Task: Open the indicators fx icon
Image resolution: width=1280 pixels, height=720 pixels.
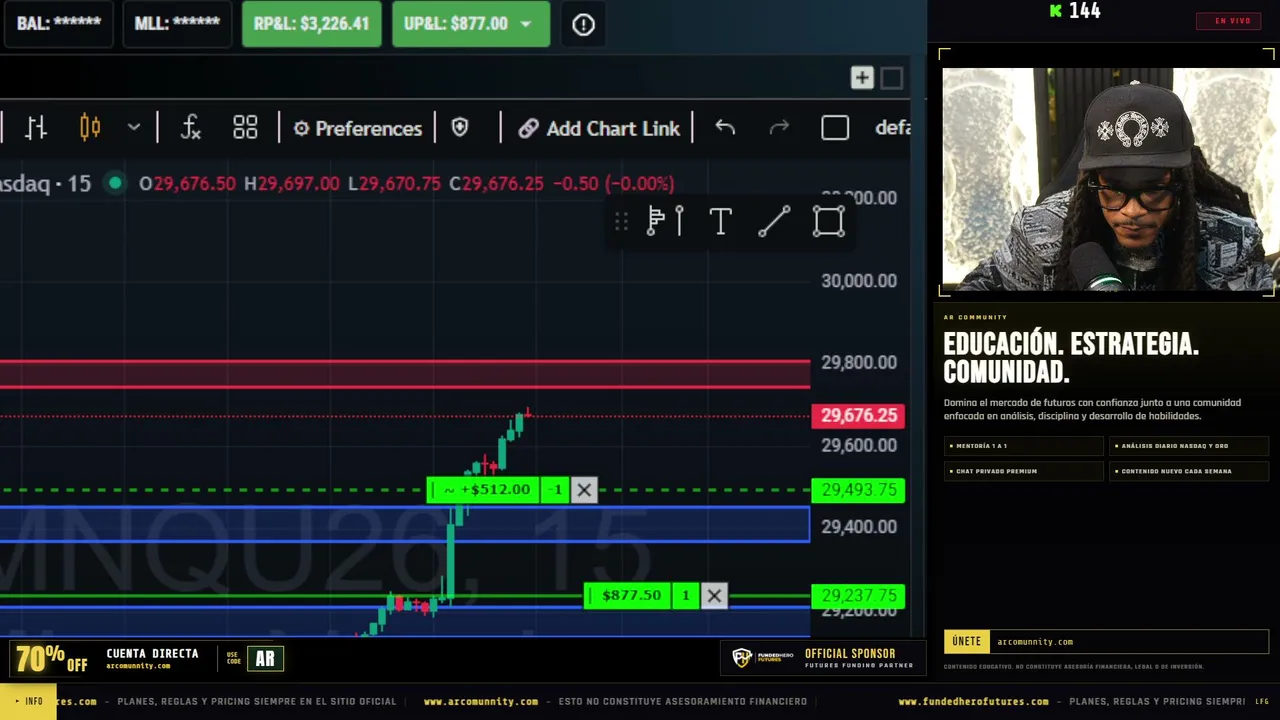Action: point(190,128)
